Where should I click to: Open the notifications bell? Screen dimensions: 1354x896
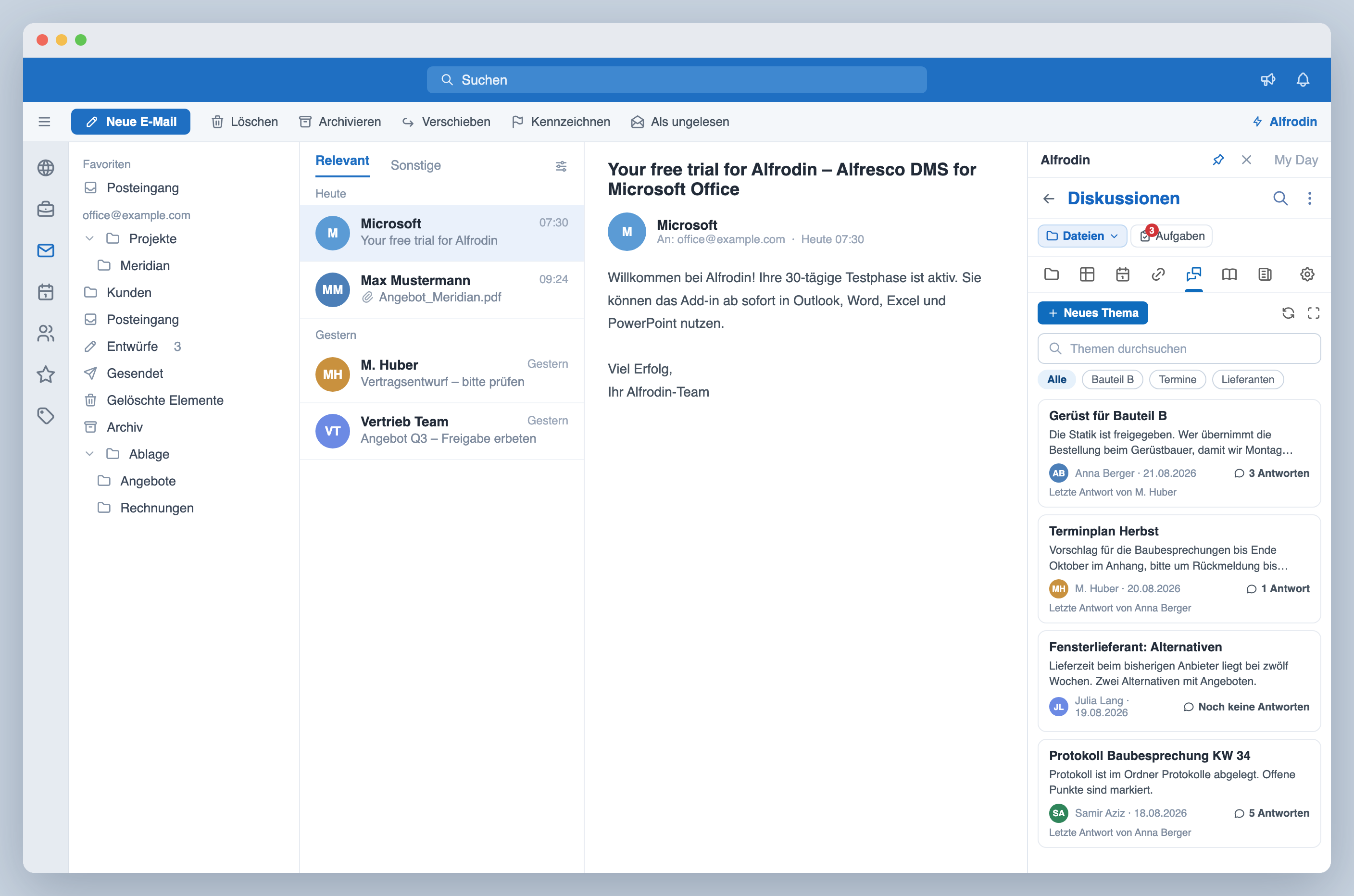(x=1303, y=80)
